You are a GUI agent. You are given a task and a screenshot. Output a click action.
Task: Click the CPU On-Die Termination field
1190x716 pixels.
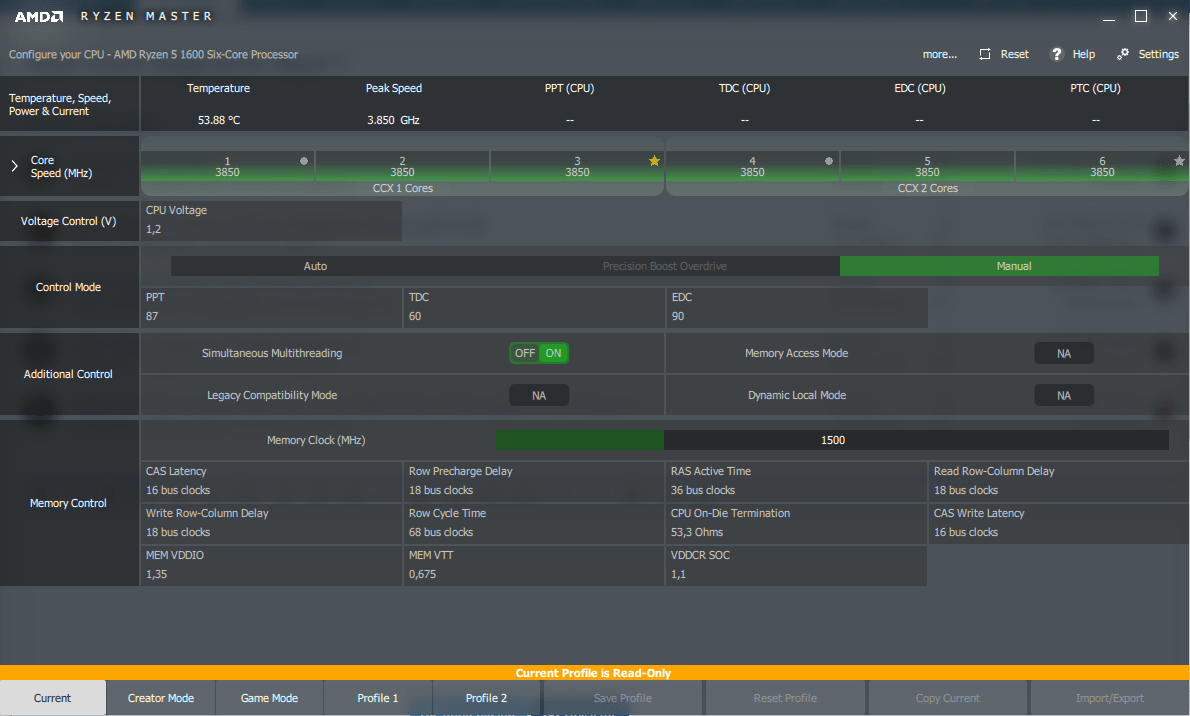(797, 523)
